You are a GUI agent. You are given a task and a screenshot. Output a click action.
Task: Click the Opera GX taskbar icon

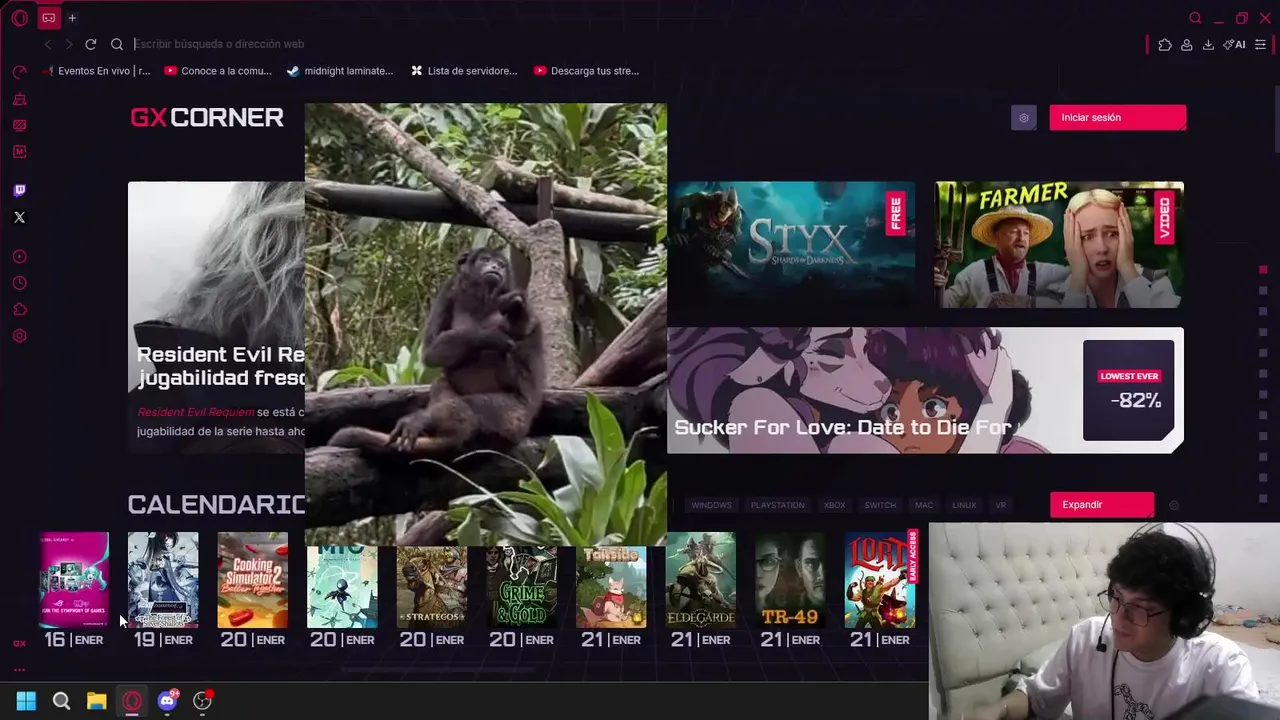click(x=132, y=701)
